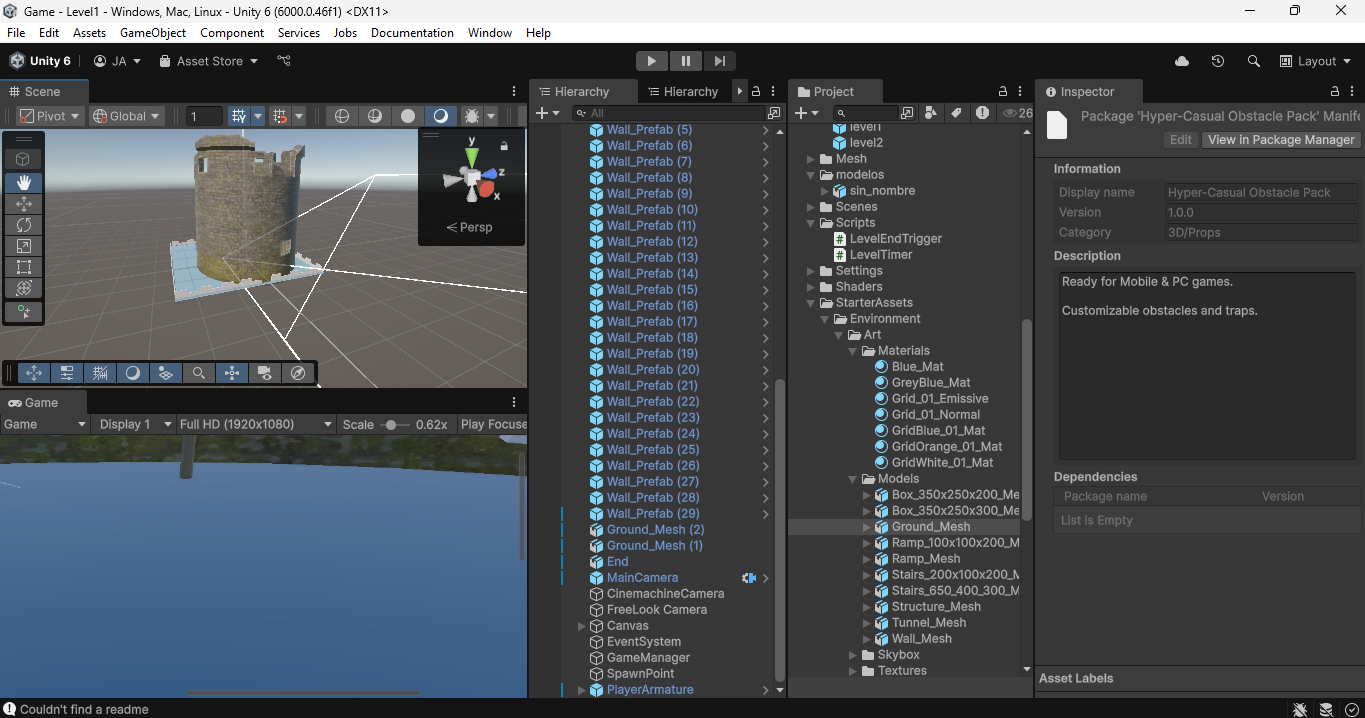Toggle hidden packages visibility eye icon
Viewport: 1365px width, 718px height.
tap(1017, 113)
